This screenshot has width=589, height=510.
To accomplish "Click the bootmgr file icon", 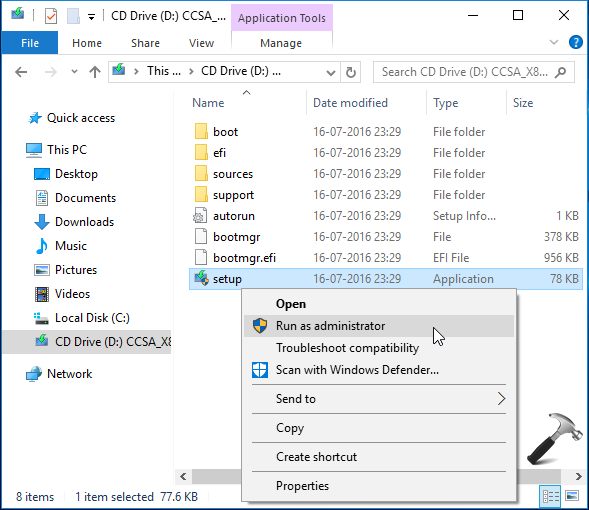I will pos(201,237).
